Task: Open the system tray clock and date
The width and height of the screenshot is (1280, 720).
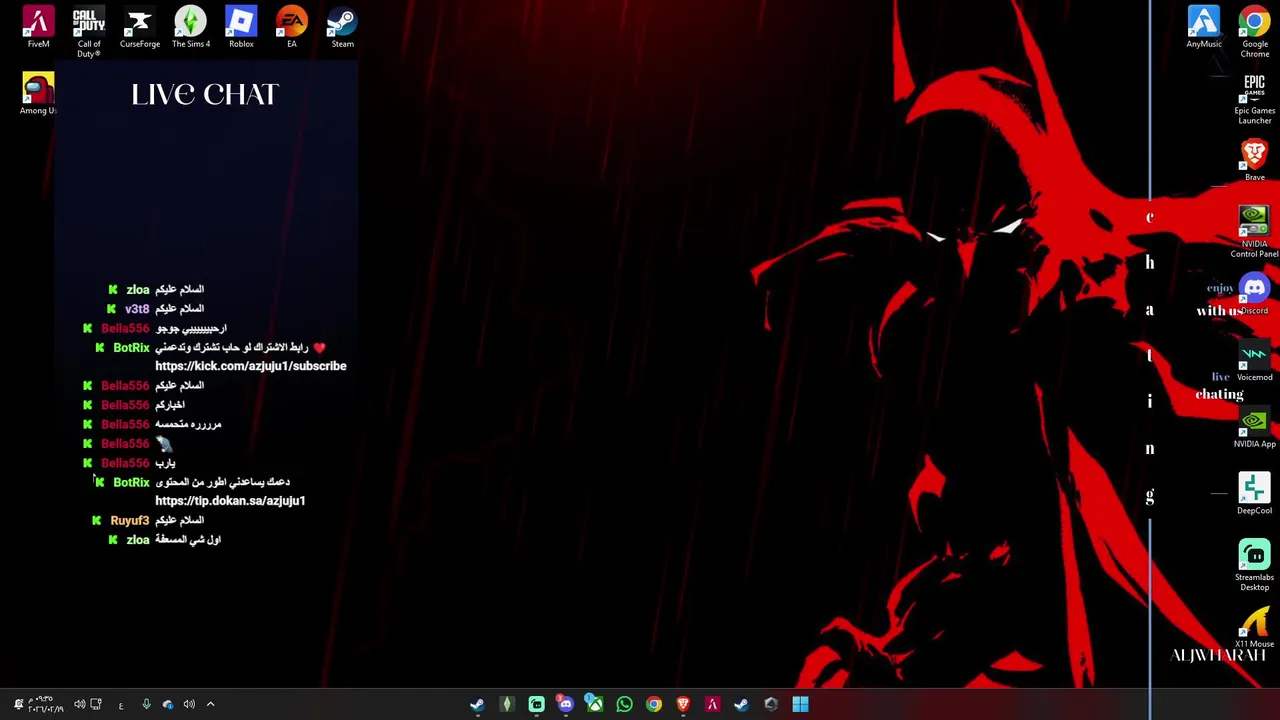Action: pos(46,704)
